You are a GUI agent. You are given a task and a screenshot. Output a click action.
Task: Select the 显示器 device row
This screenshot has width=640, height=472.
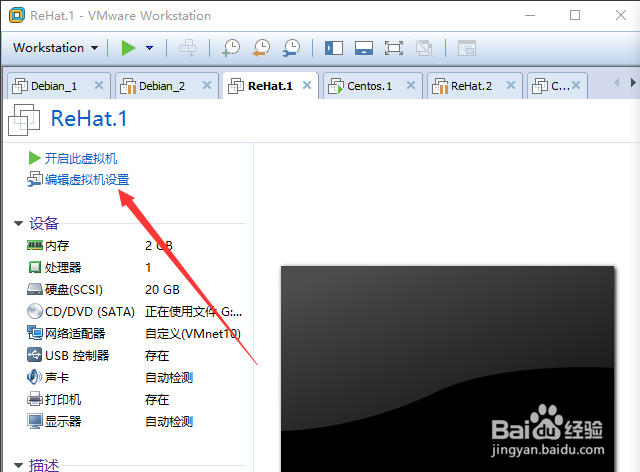[135, 422]
